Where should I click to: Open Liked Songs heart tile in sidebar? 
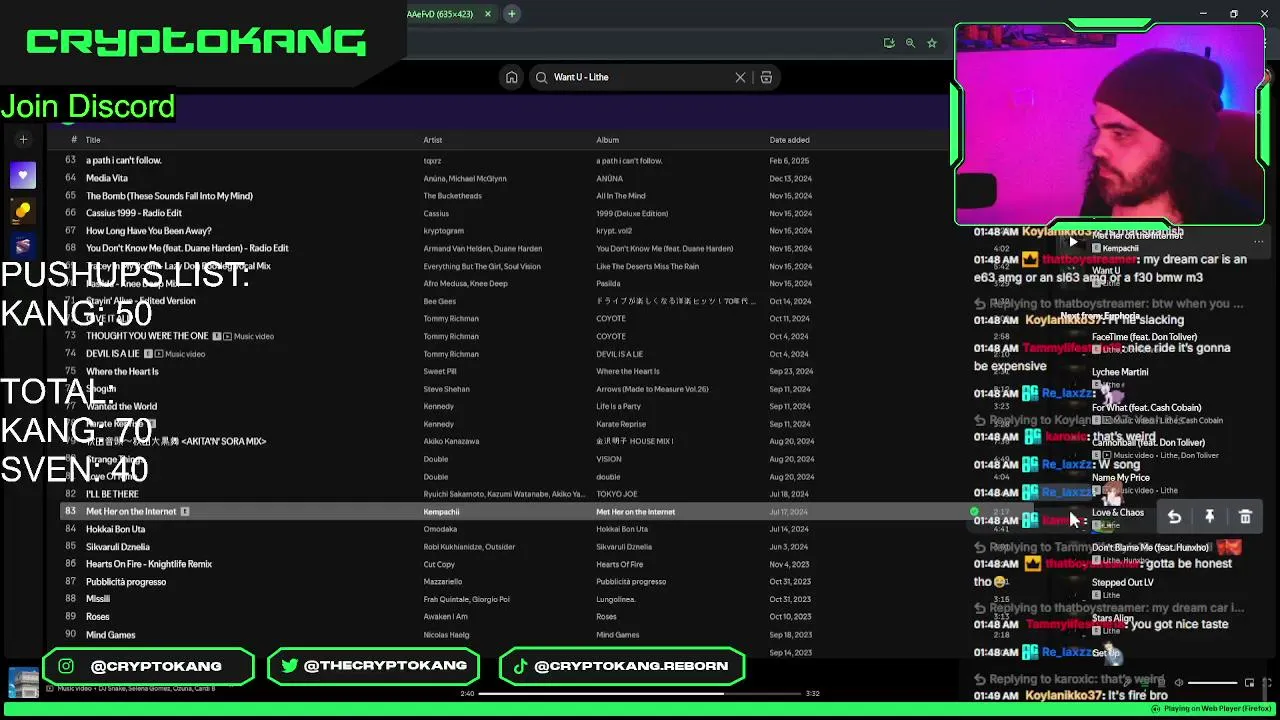coord(23,175)
